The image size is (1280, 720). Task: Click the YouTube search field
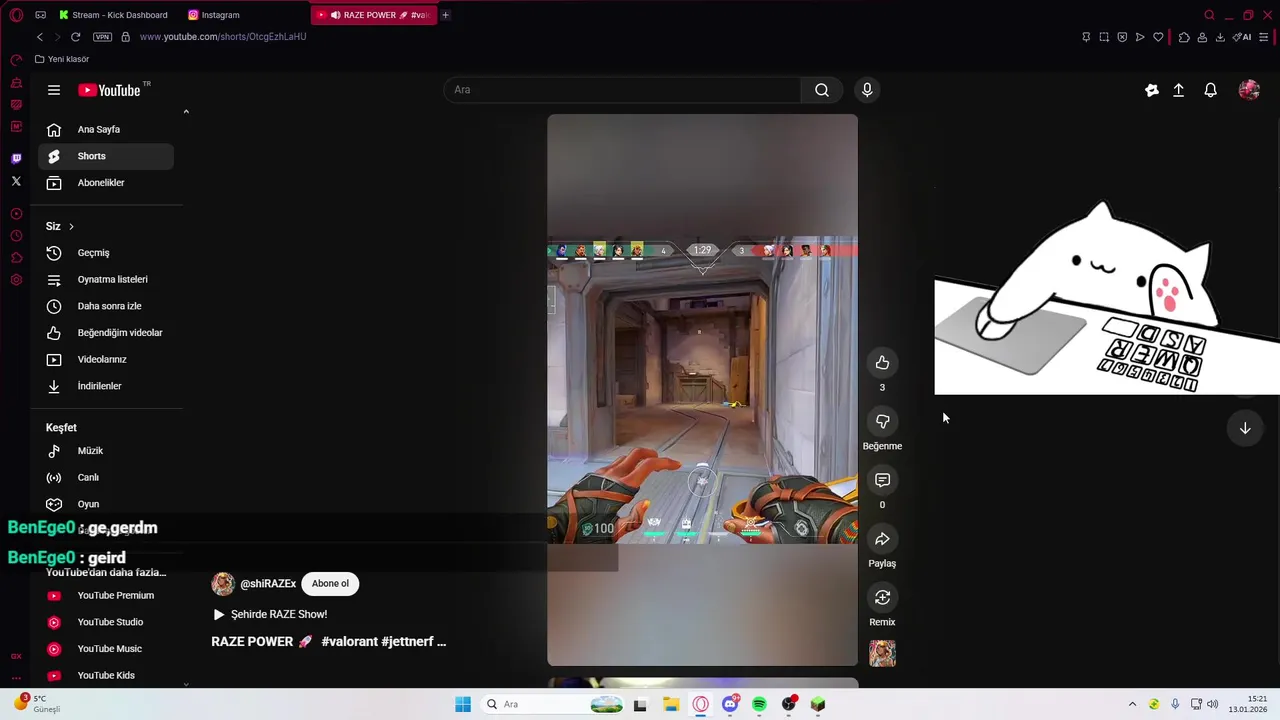point(622,90)
